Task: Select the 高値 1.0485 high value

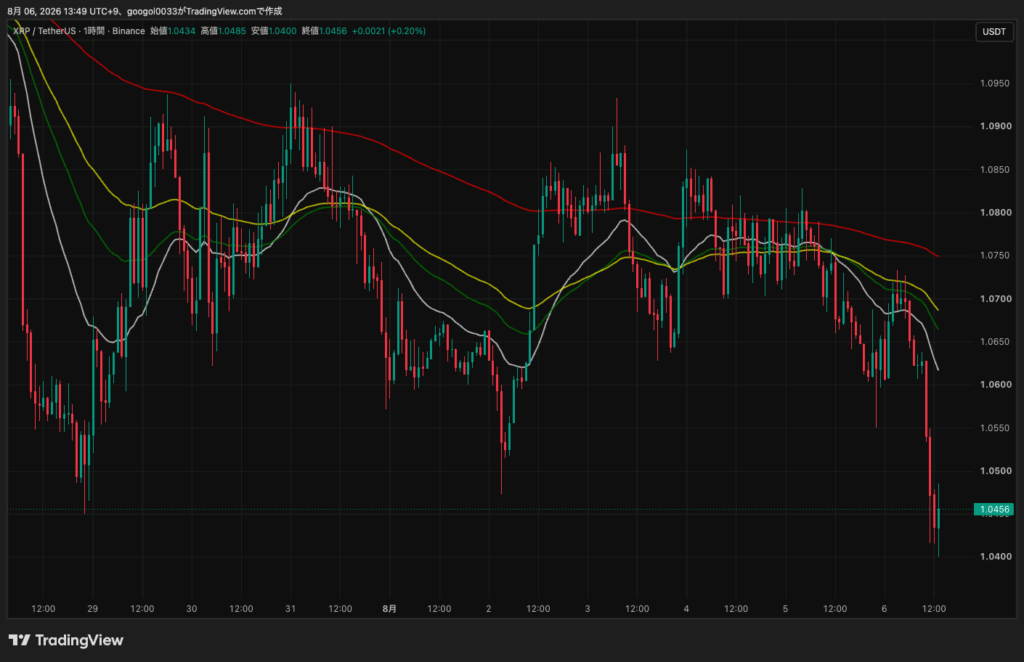Action: click(x=223, y=31)
